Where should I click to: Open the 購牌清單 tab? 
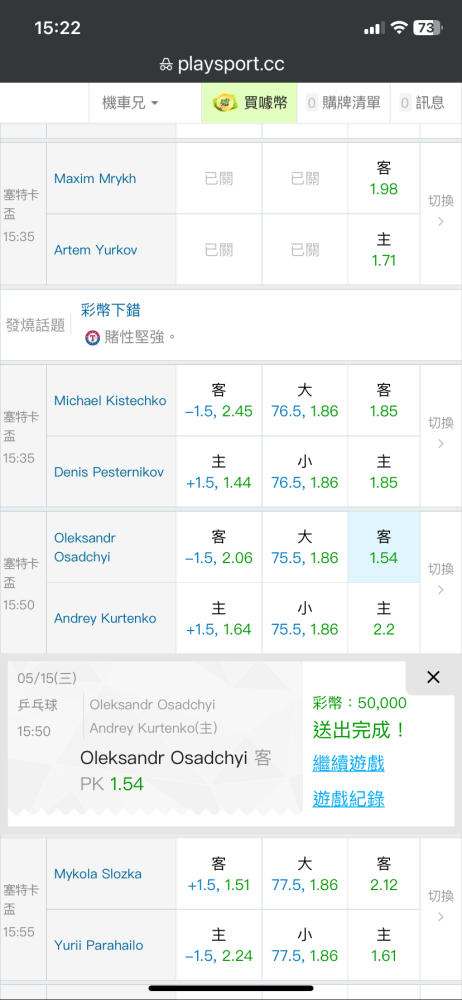pyautogui.click(x=343, y=103)
